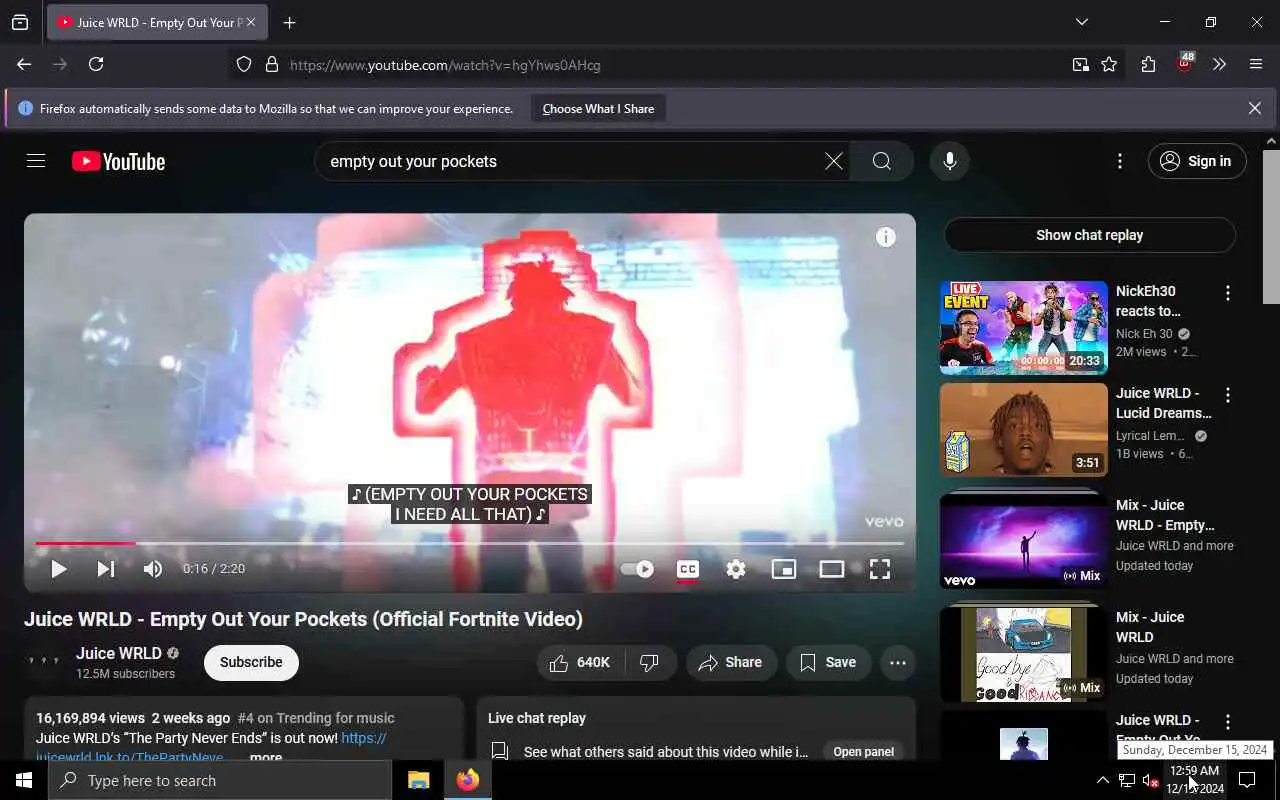
Task: Open Firefox extensions puzzle icon
Action: pos(1148,65)
